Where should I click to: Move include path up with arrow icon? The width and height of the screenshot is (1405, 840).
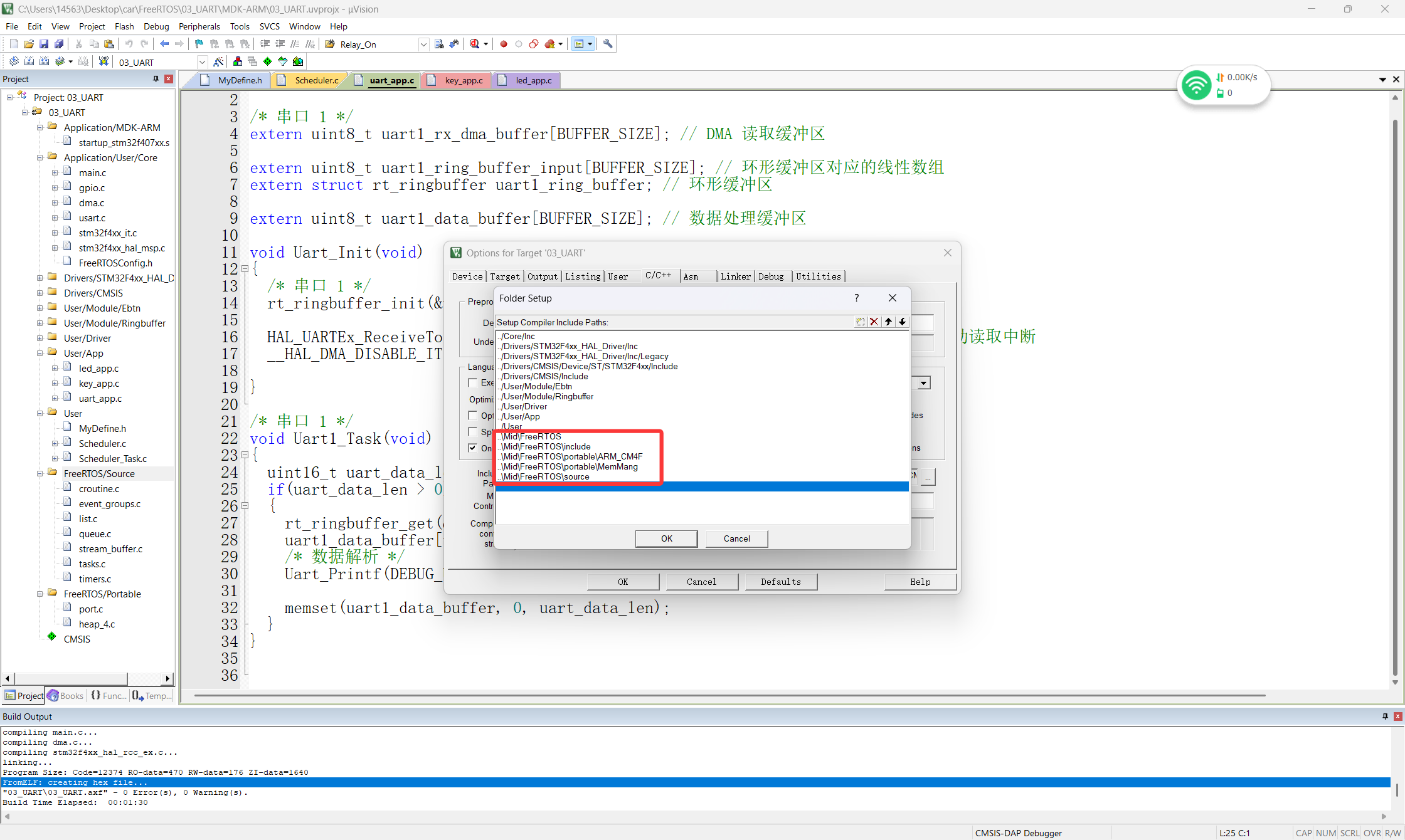point(888,322)
